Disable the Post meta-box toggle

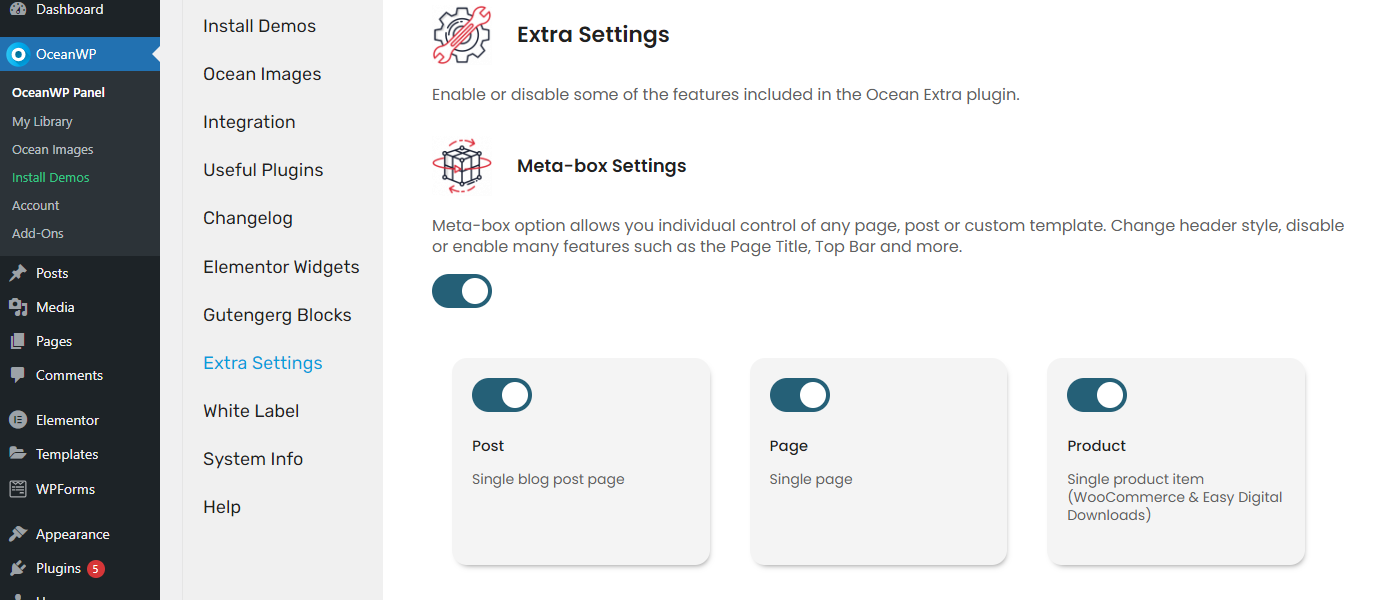(x=502, y=395)
